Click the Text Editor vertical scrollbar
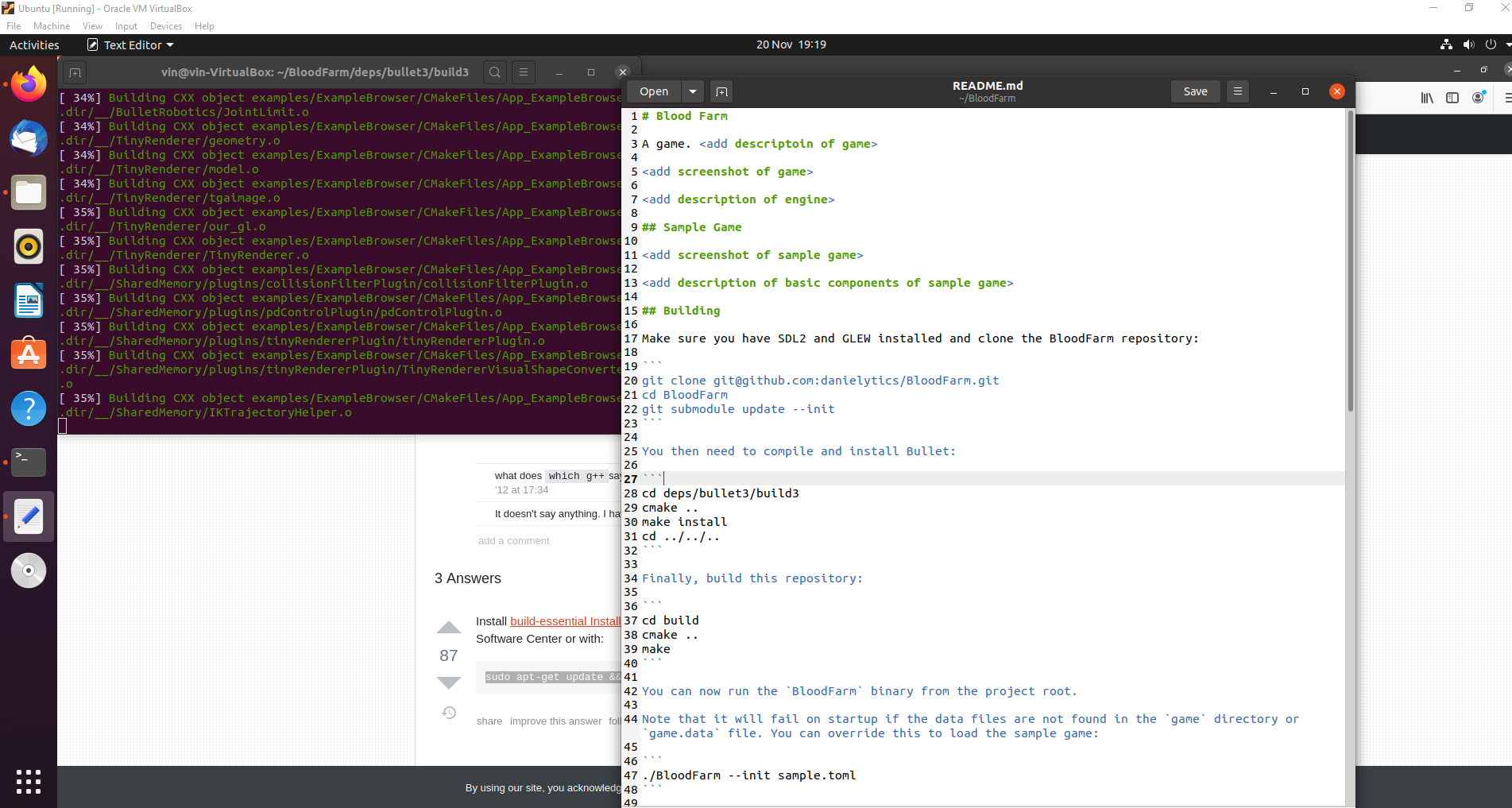 click(x=1350, y=262)
